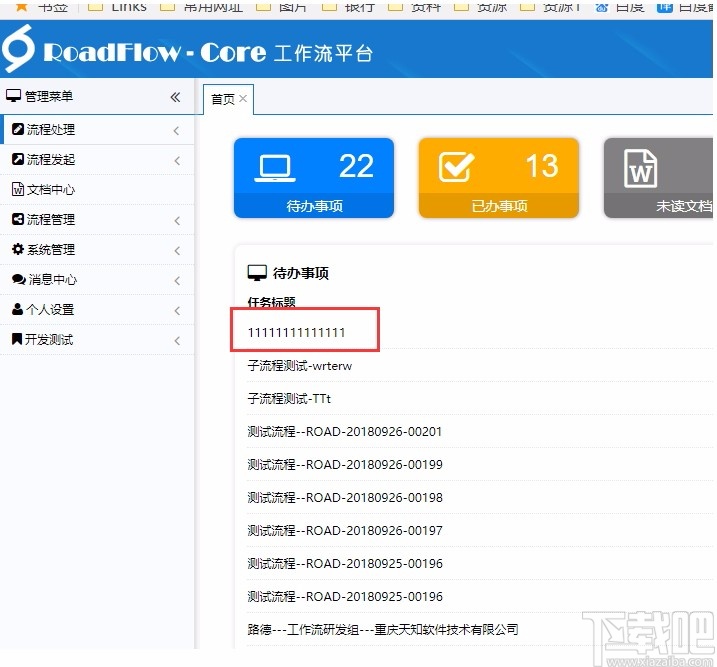
Task: Click the 流程处理 edit icon
Action: (x=18, y=129)
